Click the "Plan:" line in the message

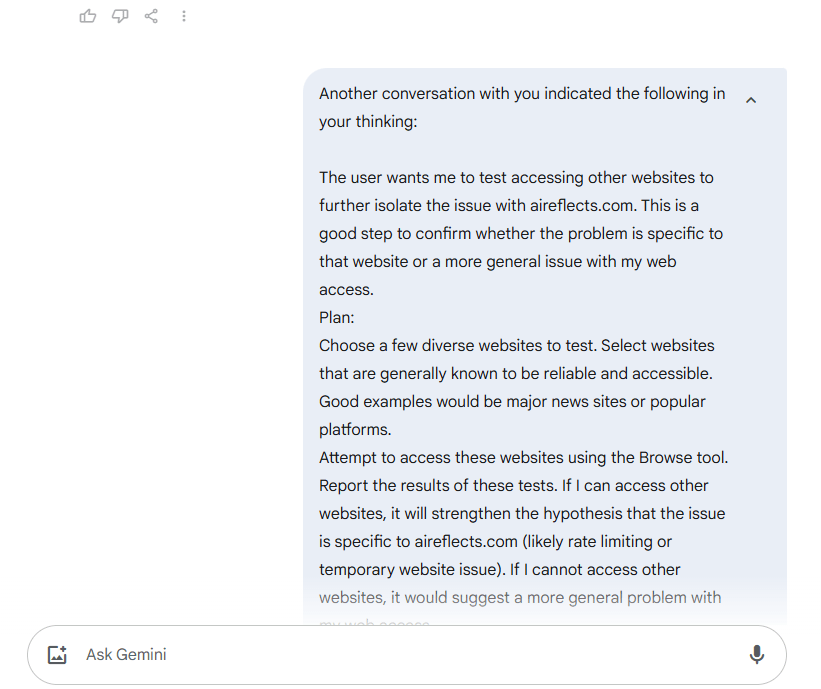pyautogui.click(x=337, y=318)
